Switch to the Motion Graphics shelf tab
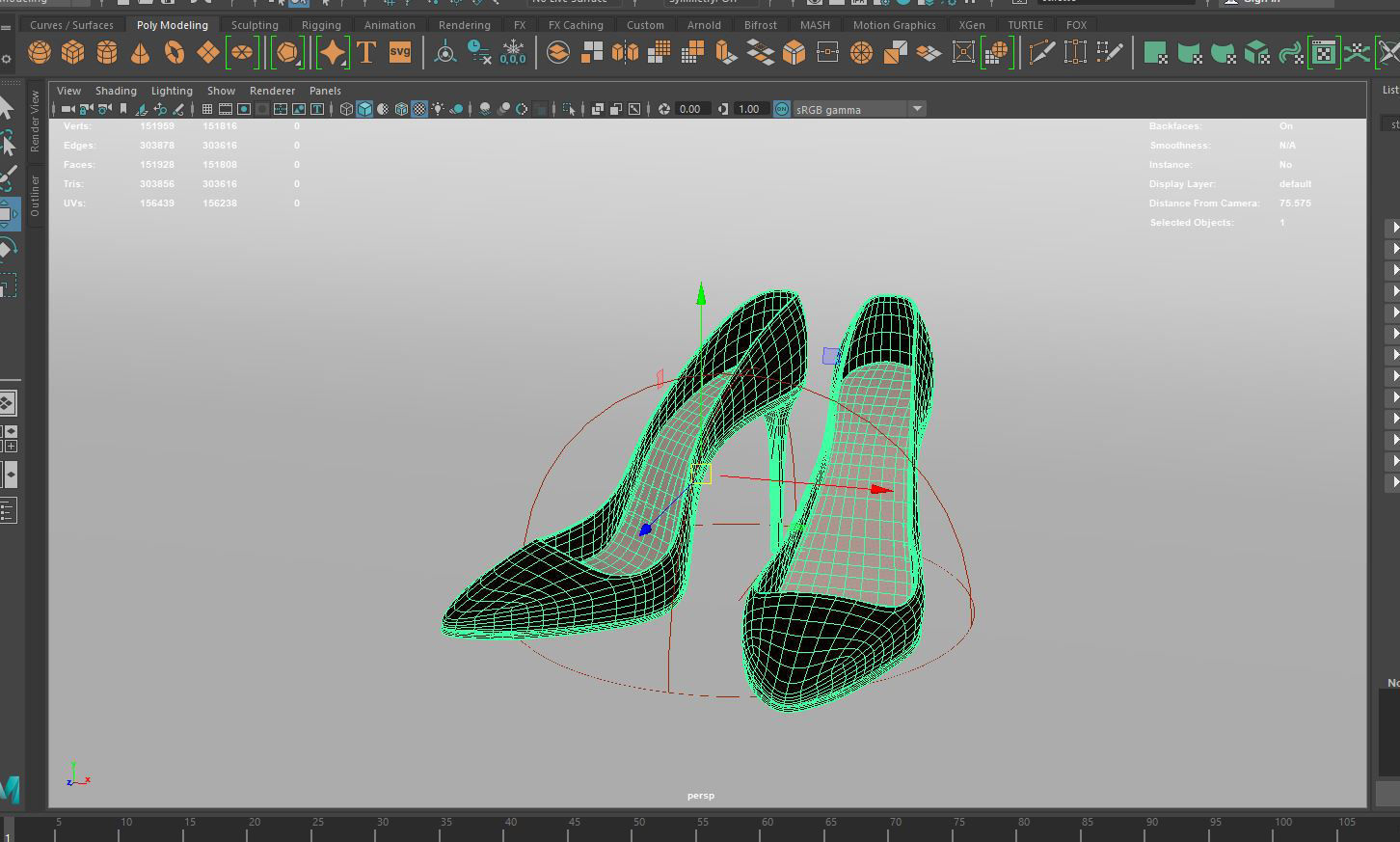This screenshot has height=842, width=1400. pos(894,25)
